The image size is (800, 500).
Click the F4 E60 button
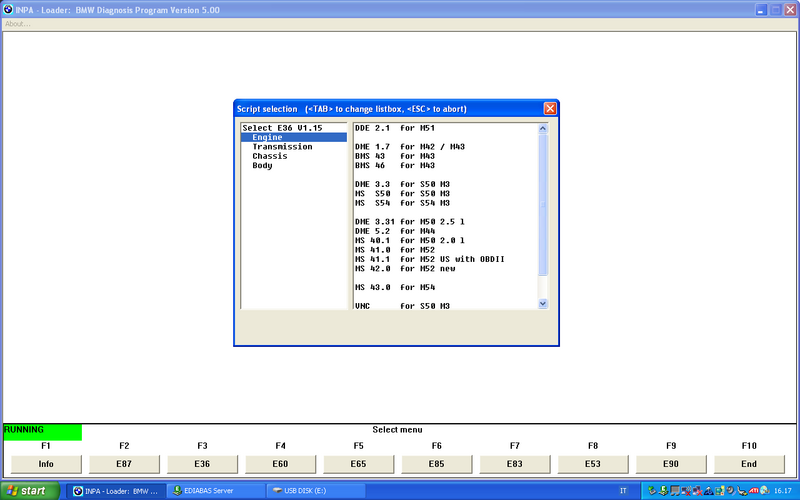[x=280, y=464]
